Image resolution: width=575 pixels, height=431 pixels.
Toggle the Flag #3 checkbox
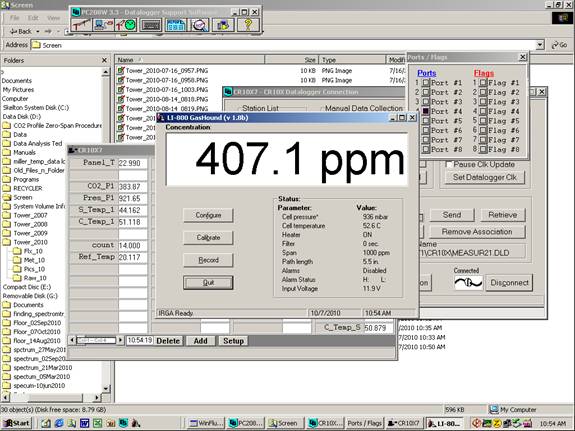[x=483, y=102]
